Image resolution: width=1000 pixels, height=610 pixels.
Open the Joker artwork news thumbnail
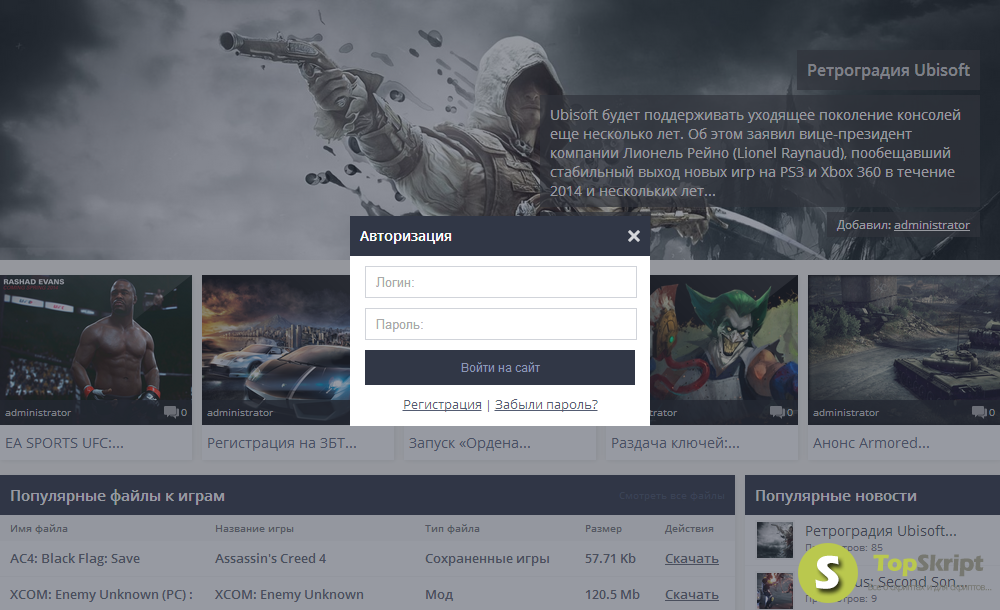724,350
